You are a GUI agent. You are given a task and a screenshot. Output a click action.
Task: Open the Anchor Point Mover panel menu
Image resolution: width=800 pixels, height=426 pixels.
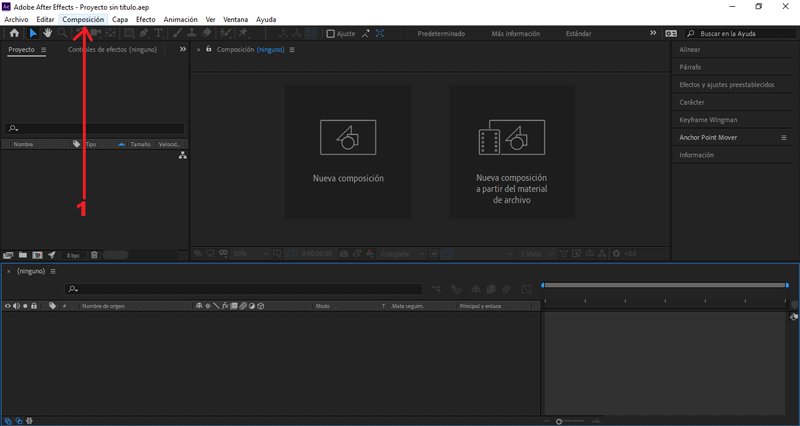click(x=784, y=137)
